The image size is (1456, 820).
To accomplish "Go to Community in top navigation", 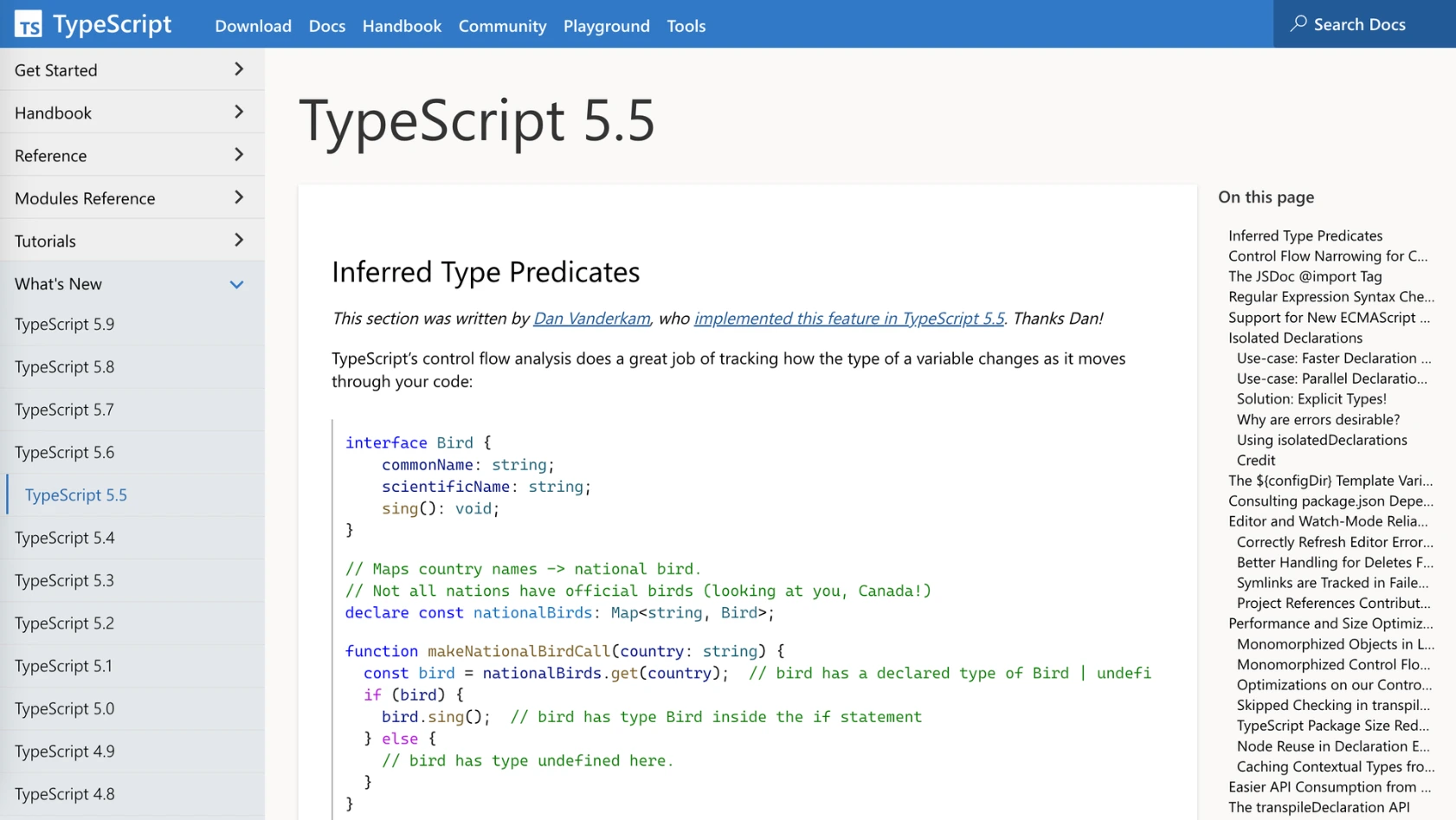I will pos(502,26).
